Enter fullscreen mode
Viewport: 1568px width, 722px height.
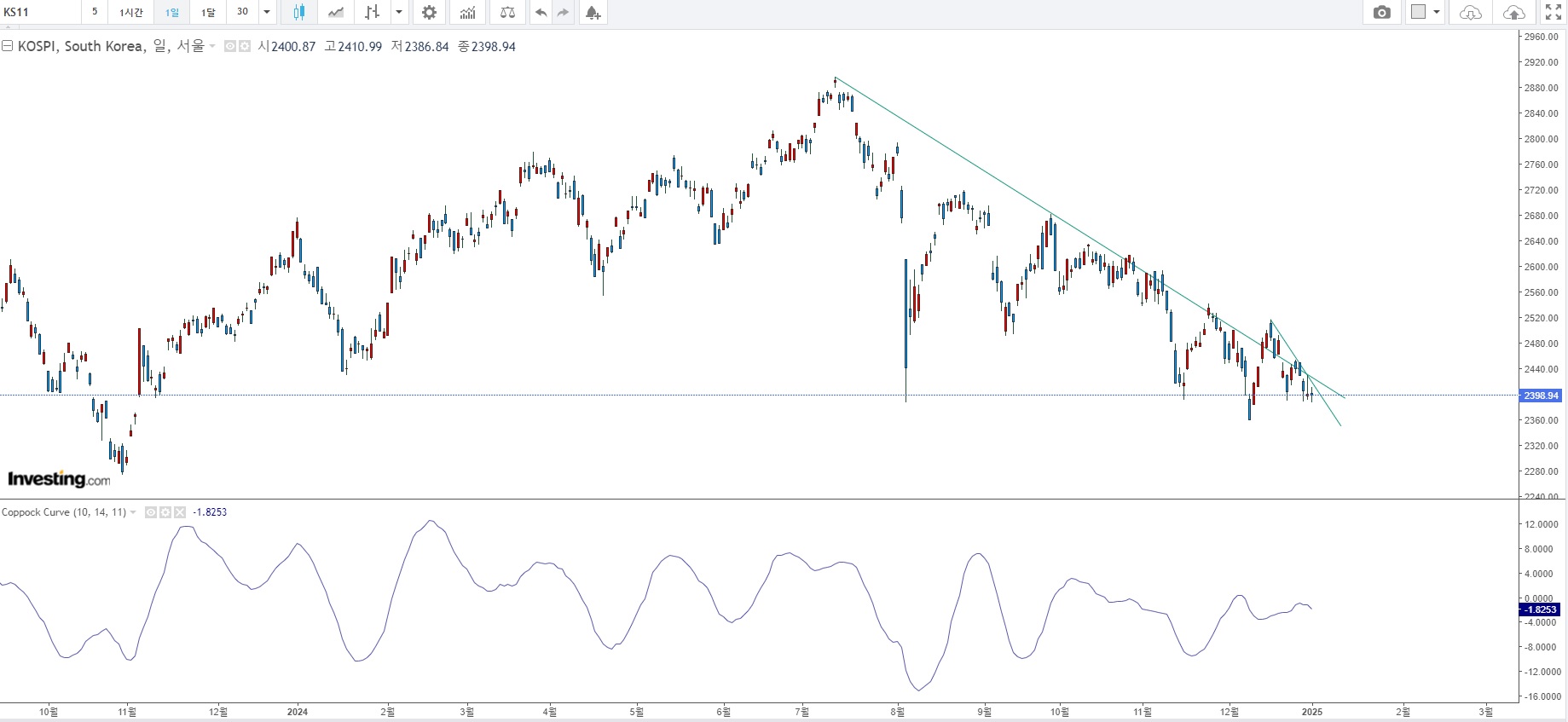point(1553,12)
